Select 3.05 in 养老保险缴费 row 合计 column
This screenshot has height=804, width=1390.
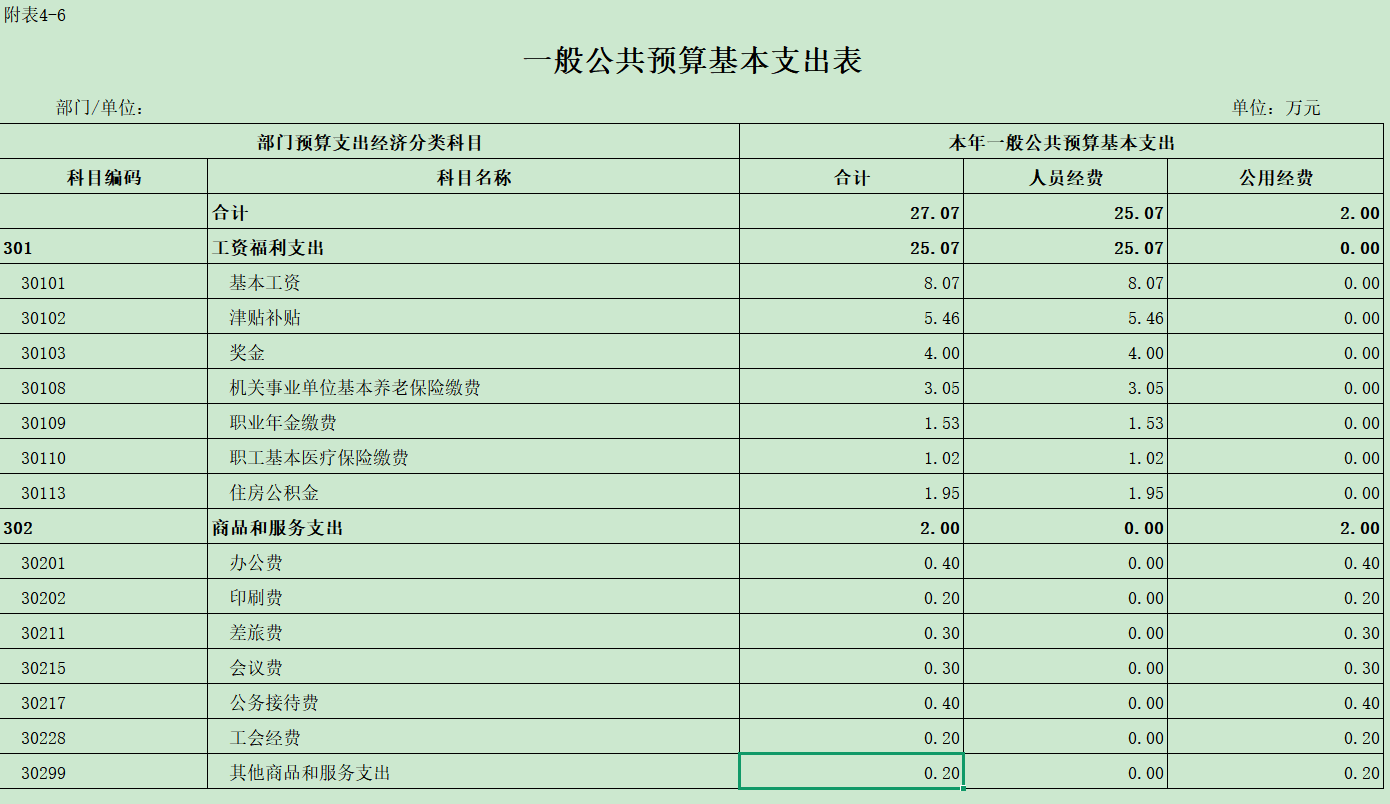(x=852, y=387)
